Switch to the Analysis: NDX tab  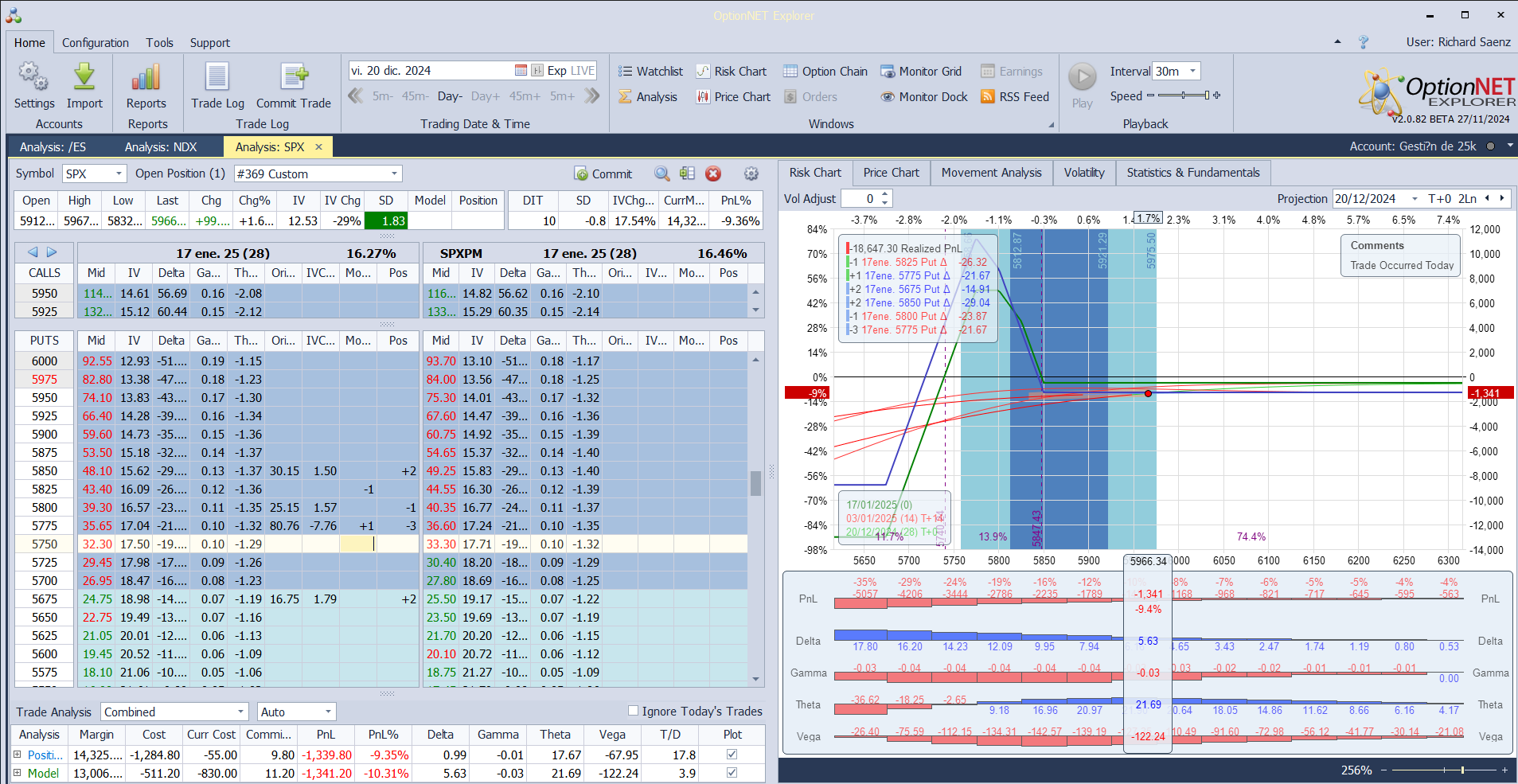[x=161, y=146]
